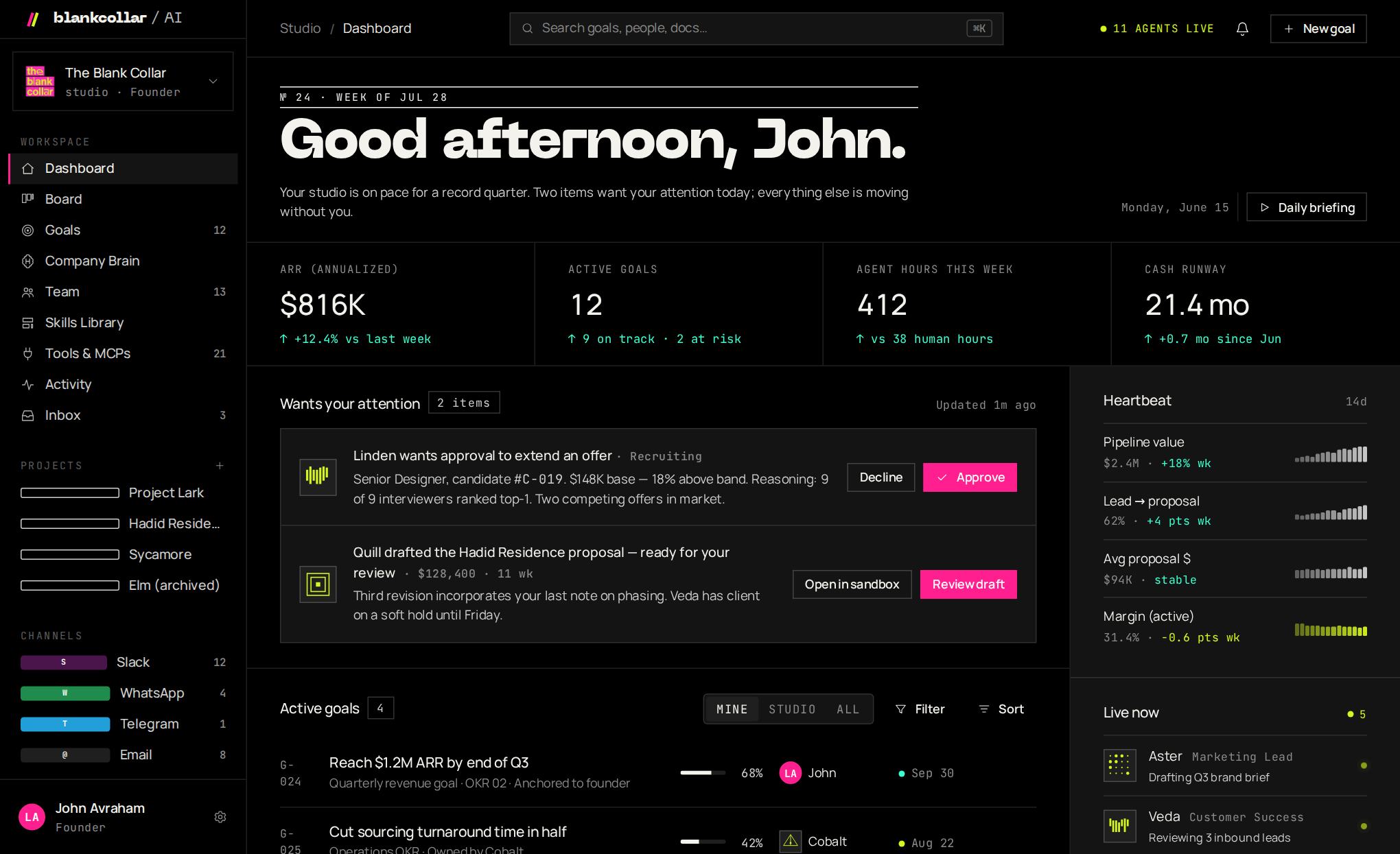
Task: Click Pipeline value sparkline chart
Action: pyautogui.click(x=1331, y=454)
